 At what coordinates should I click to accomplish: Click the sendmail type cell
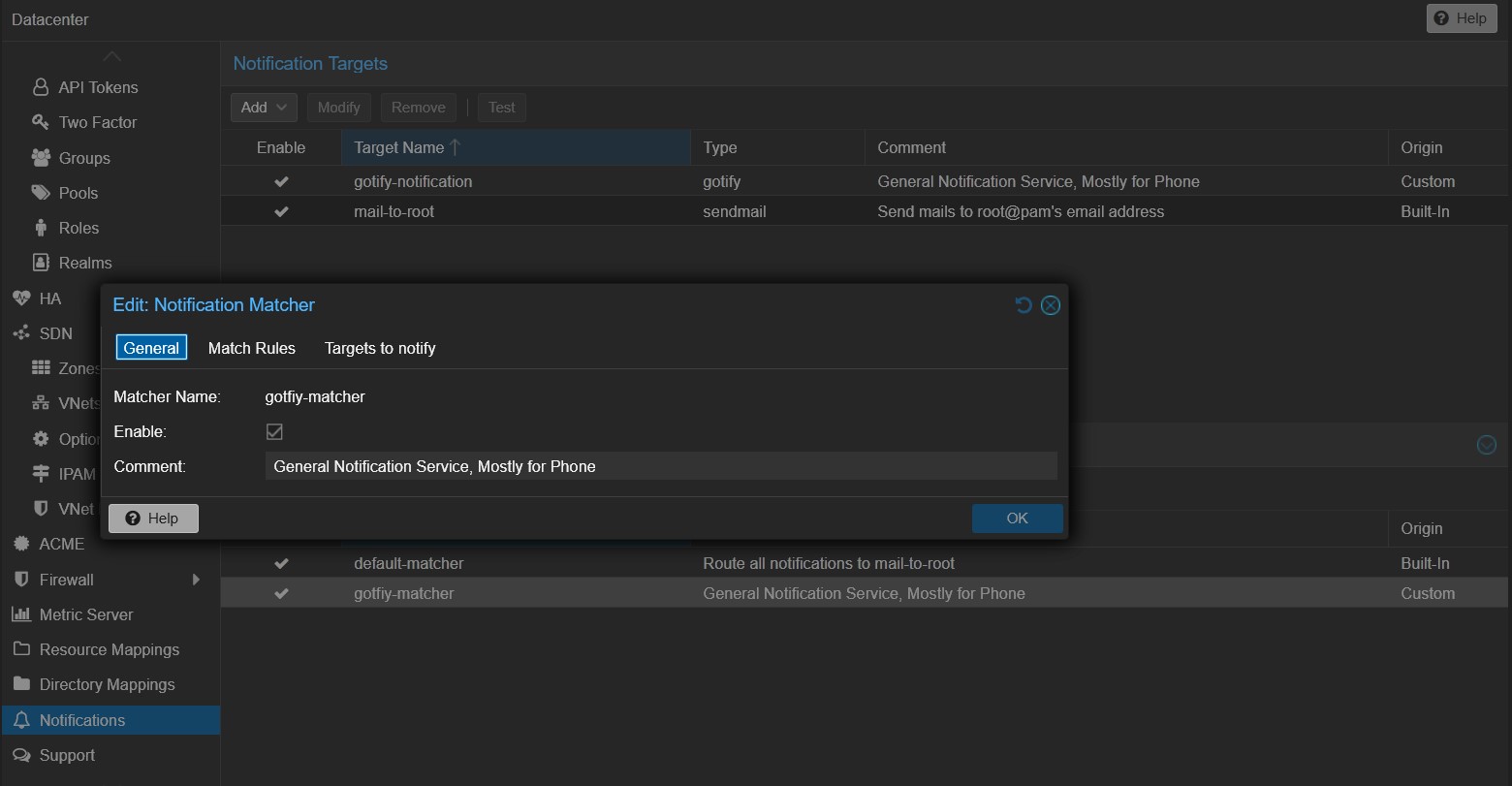(x=735, y=211)
